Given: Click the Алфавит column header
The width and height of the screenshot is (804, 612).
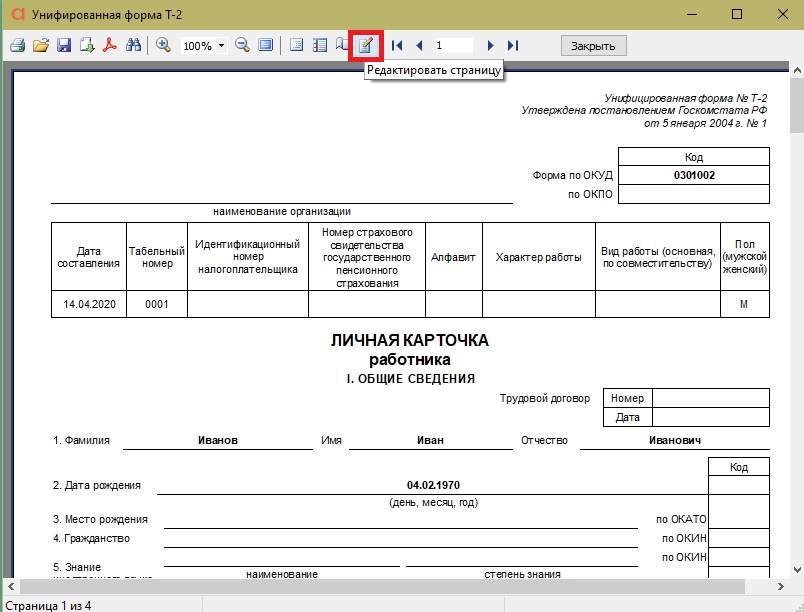Looking at the screenshot, I should (x=453, y=257).
